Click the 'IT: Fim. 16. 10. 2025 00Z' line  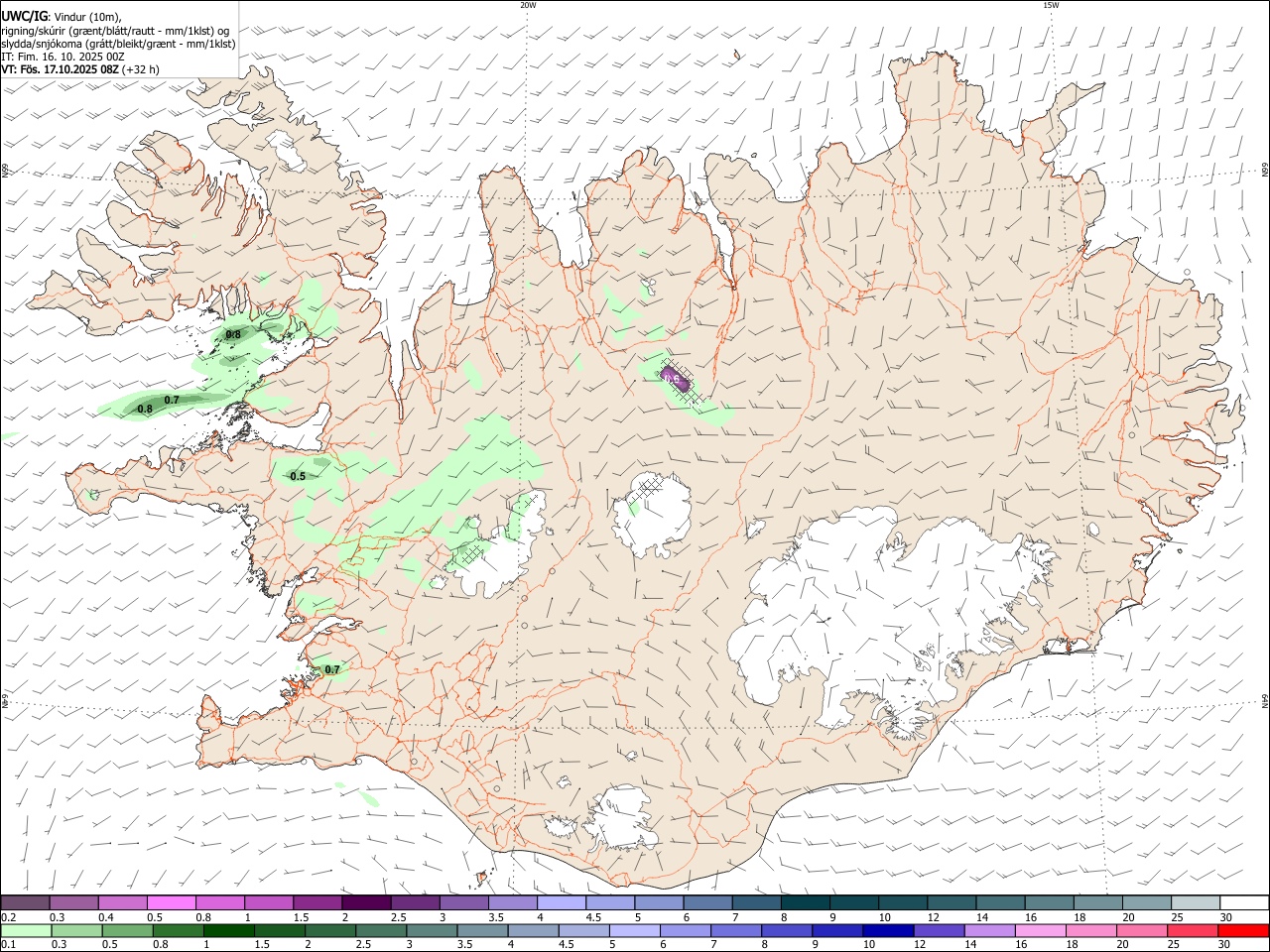[x=63, y=57]
